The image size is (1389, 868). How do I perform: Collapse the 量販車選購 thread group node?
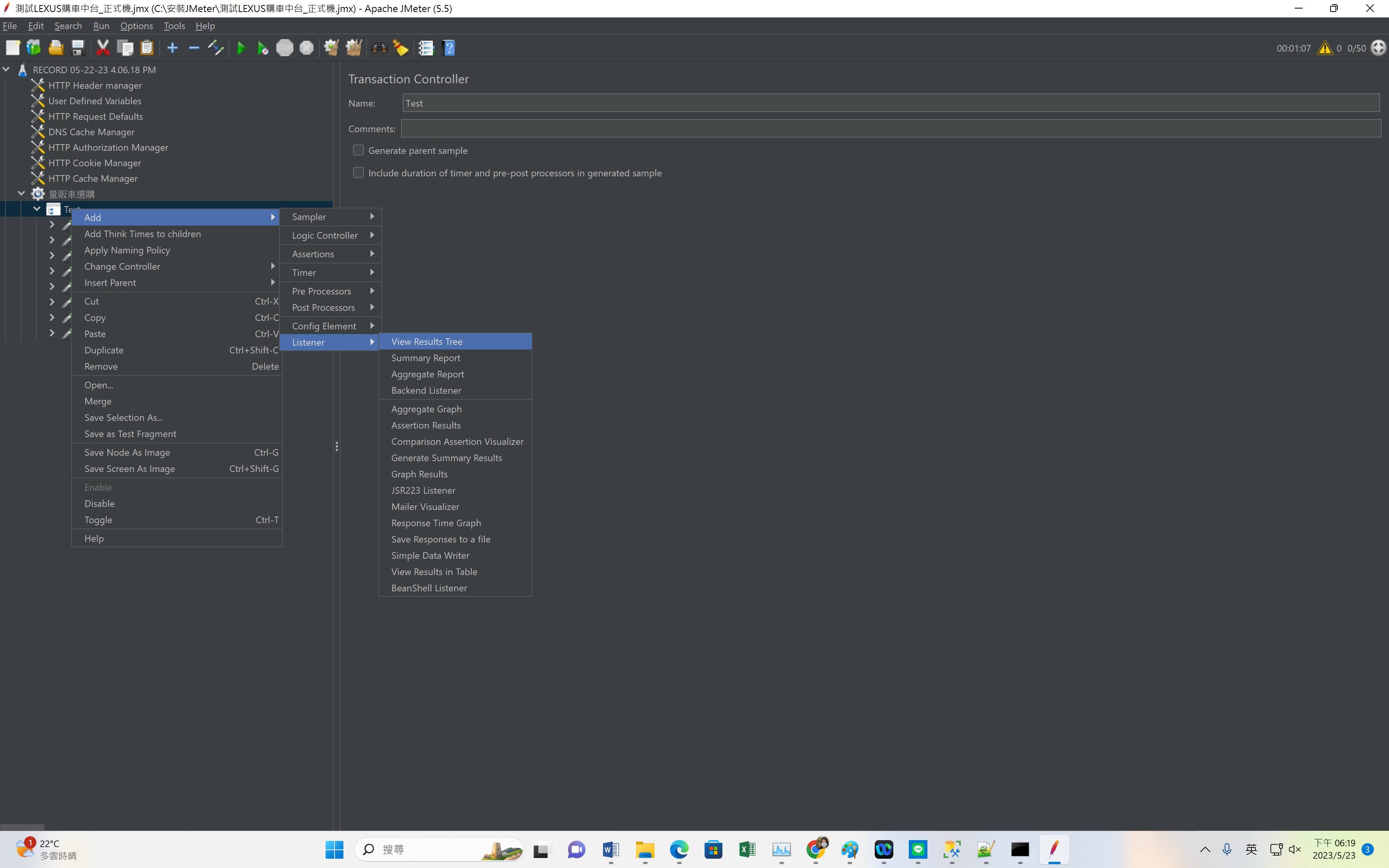(21, 193)
